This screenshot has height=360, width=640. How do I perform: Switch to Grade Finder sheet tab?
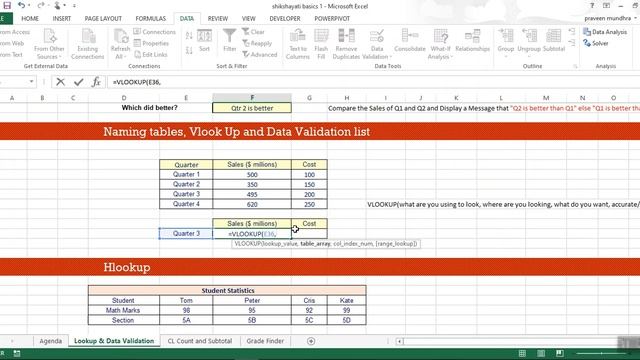265,341
